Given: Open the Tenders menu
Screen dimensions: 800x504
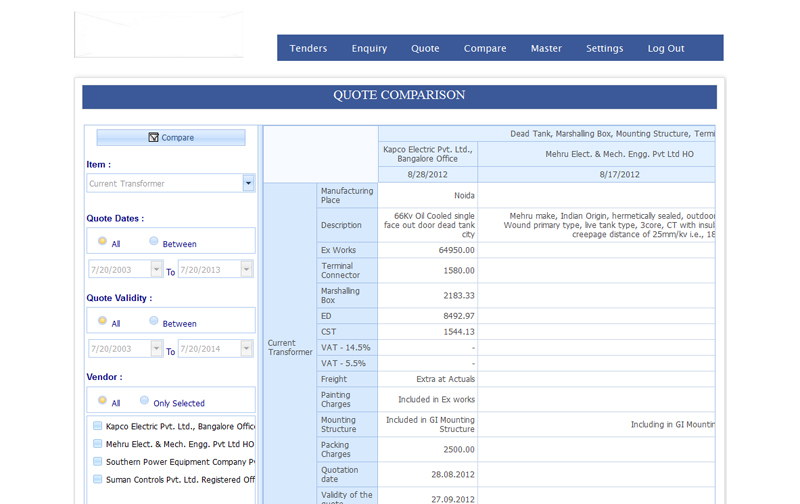Looking at the screenshot, I should tap(308, 48).
